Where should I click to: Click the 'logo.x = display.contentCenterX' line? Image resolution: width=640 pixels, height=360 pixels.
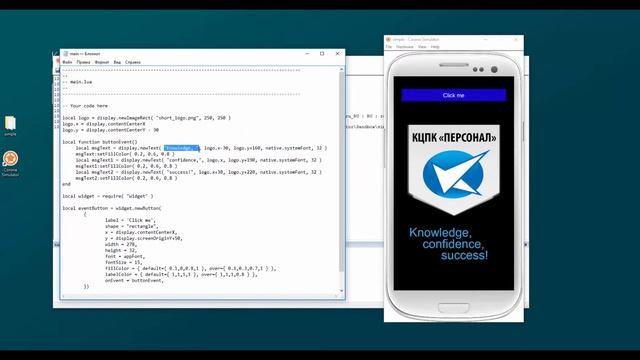coord(104,124)
